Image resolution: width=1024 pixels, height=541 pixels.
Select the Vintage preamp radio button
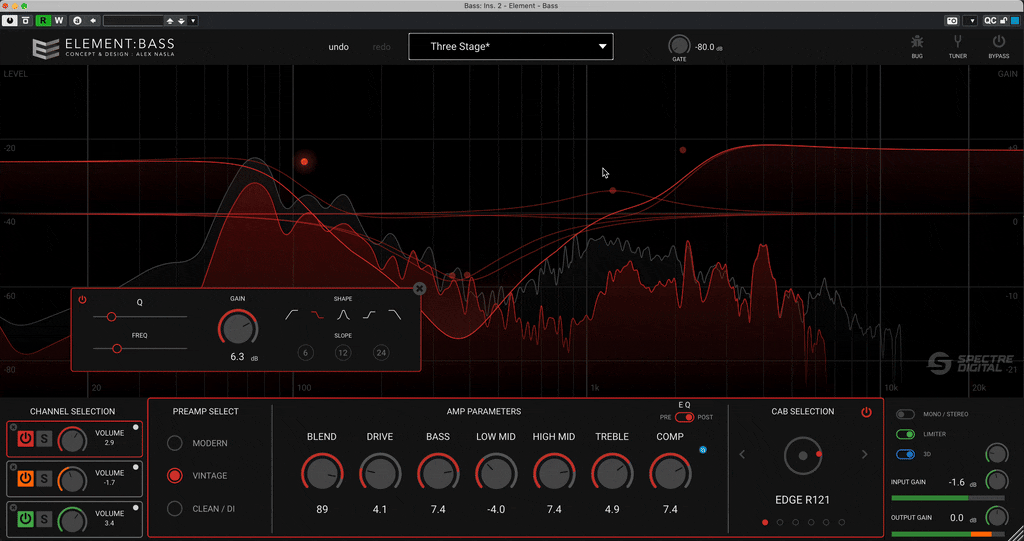pos(174,476)
